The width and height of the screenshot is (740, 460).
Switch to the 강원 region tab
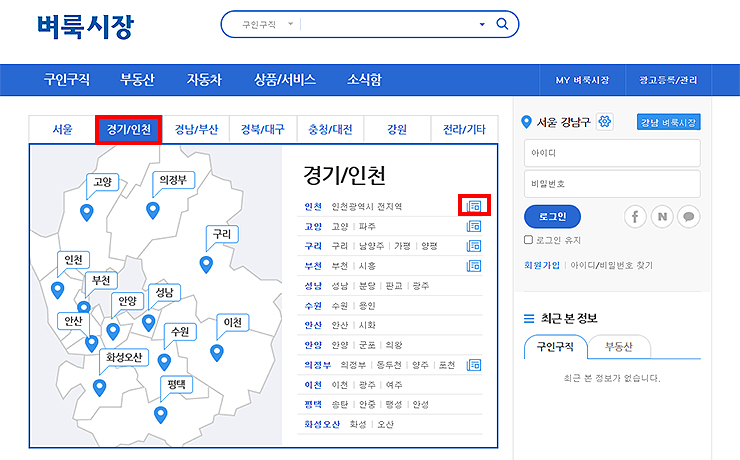pyautogui.click(x=397, y=129)
